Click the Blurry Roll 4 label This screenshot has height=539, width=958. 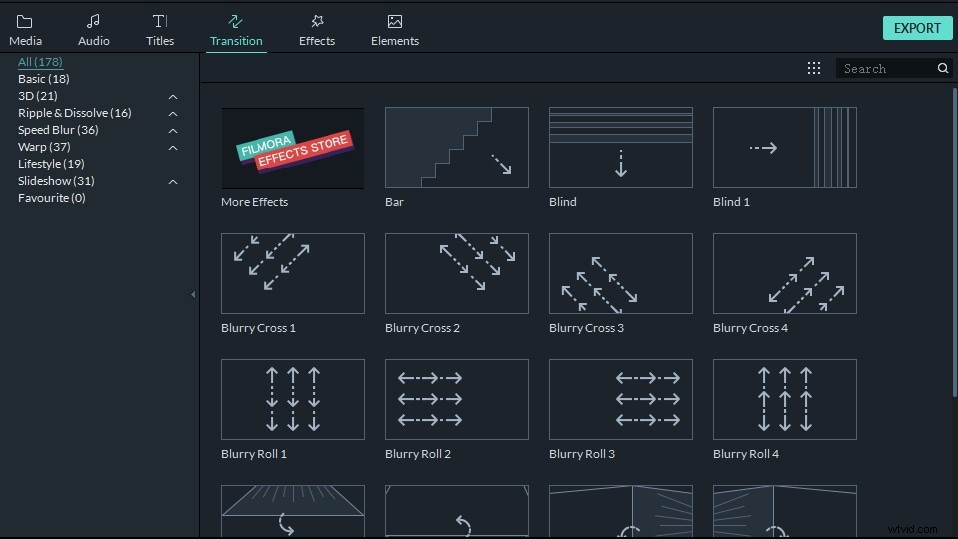746,454
